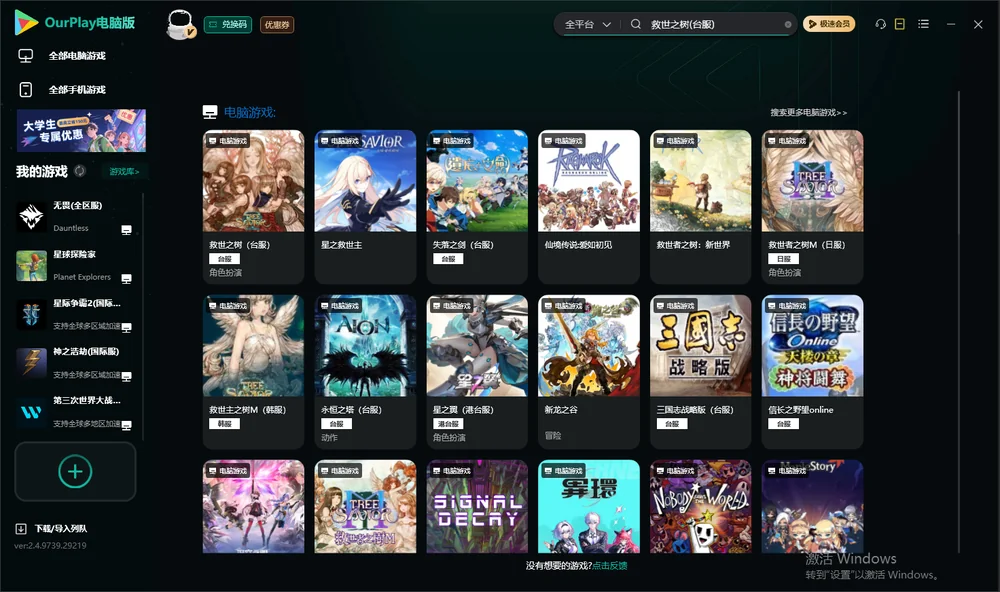The height and width of the screenshot is (592, 1000).
Task: Click the 台服 tag under 救世之树(台服)
Action: point(224,259)
